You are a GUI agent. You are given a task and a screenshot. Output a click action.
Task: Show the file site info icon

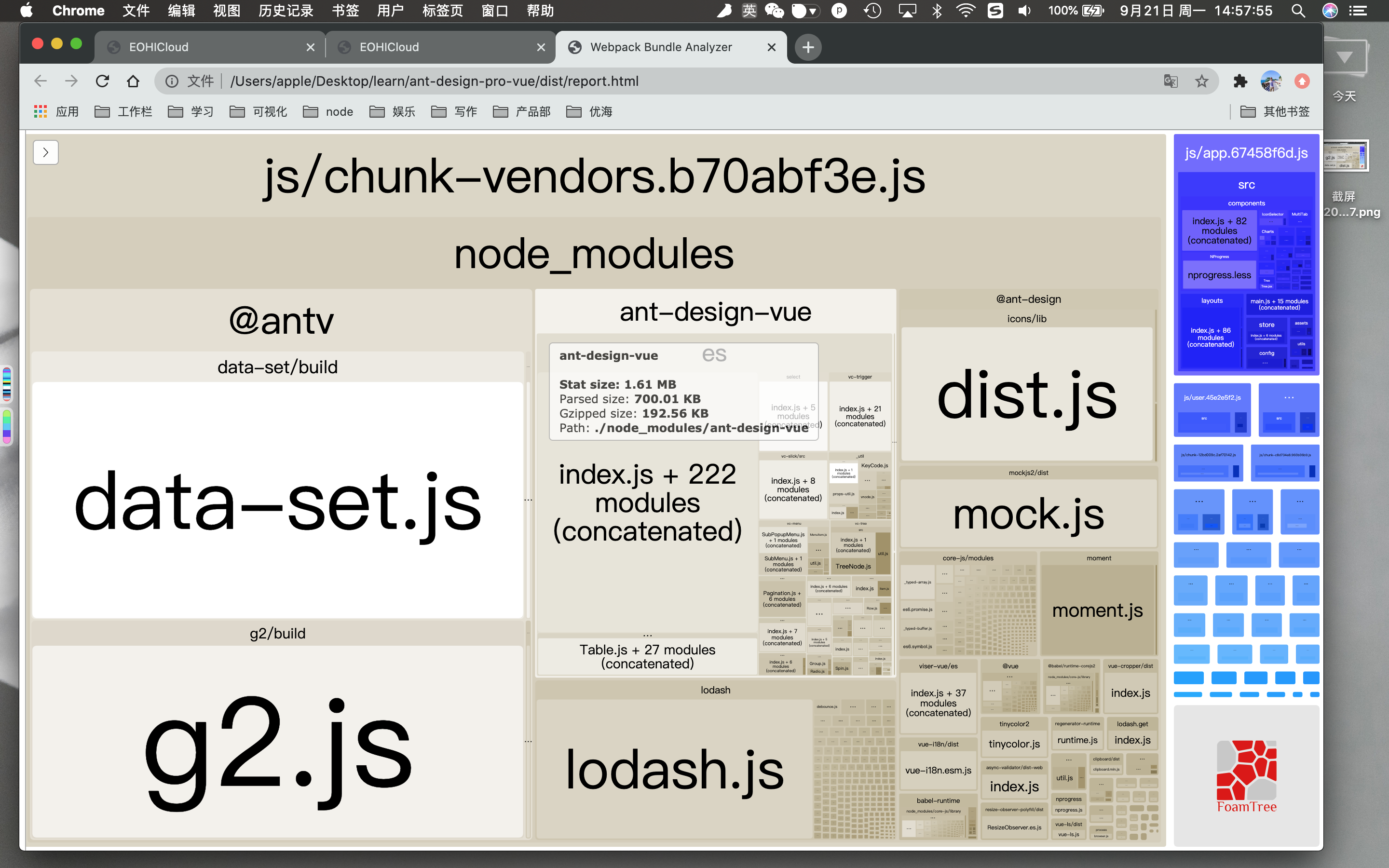172,81
